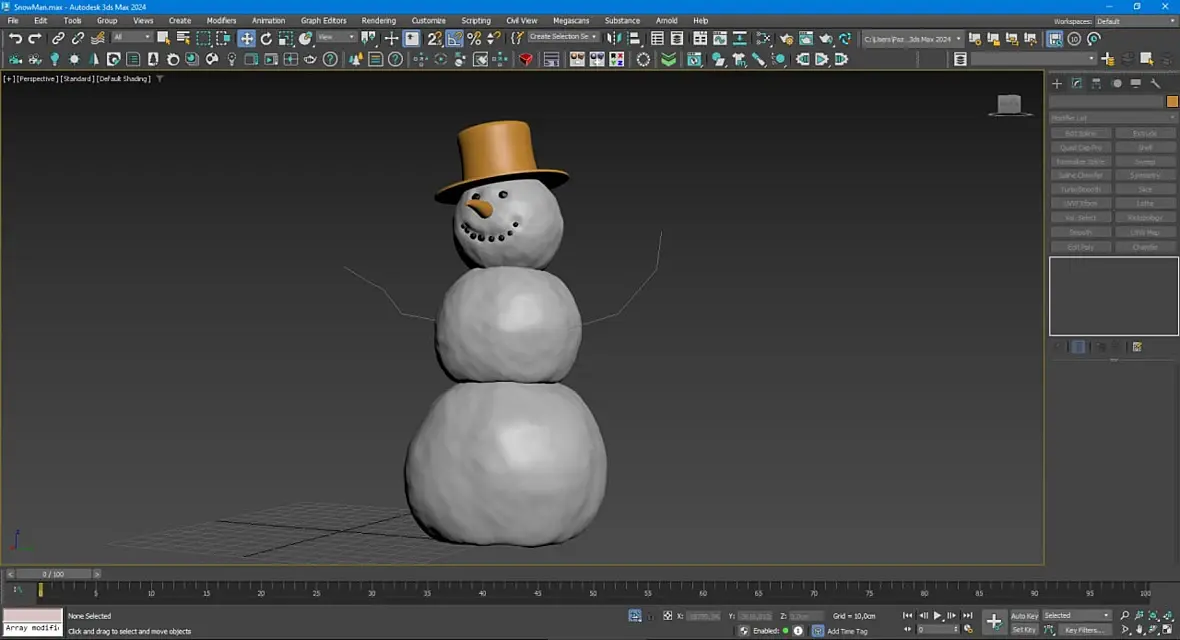Click the Percent Snap toggle icon
This screenshot has width=1180, height=640.
tap(474, 38)
